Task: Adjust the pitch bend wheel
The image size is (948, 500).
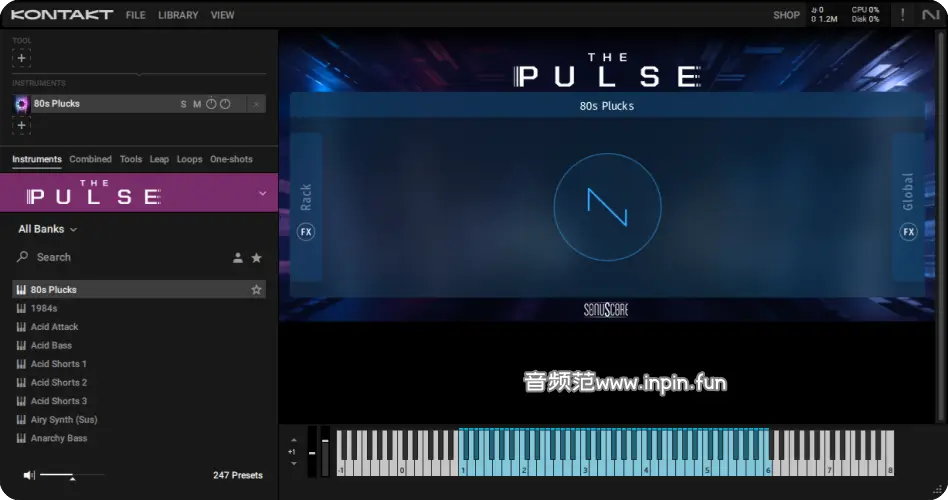Action: click(x=312, y=452)
